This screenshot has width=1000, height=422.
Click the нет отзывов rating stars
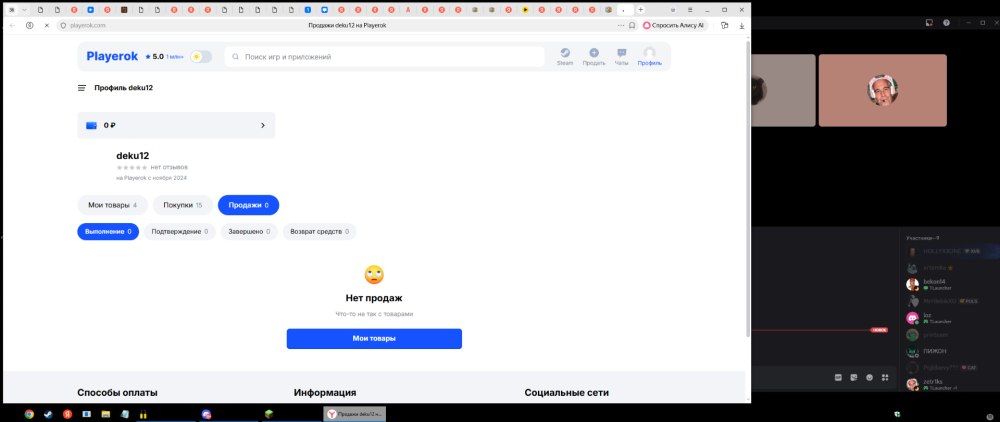click(x=132, y=167)
